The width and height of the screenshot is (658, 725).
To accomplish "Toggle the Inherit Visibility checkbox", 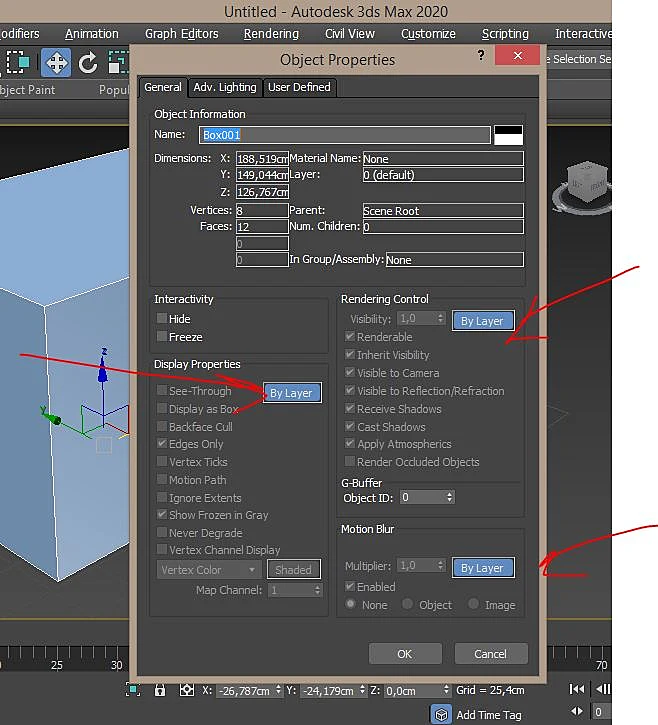I will [x=350, y=354].
